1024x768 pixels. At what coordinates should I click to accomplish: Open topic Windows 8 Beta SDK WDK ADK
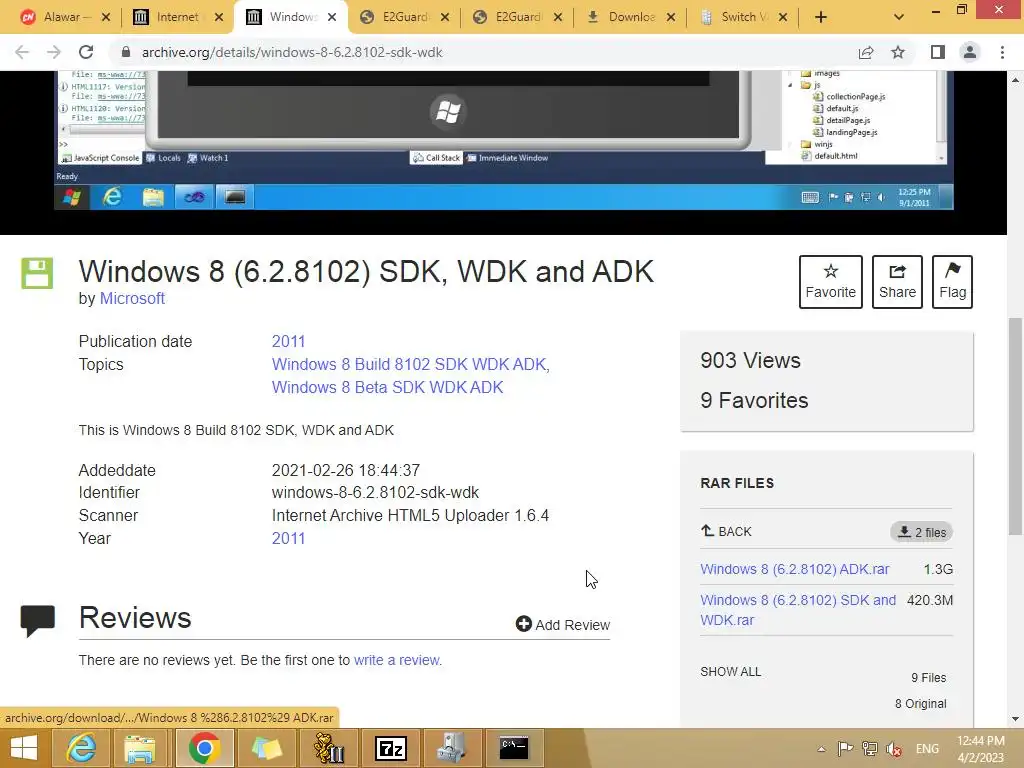point(387,387)
